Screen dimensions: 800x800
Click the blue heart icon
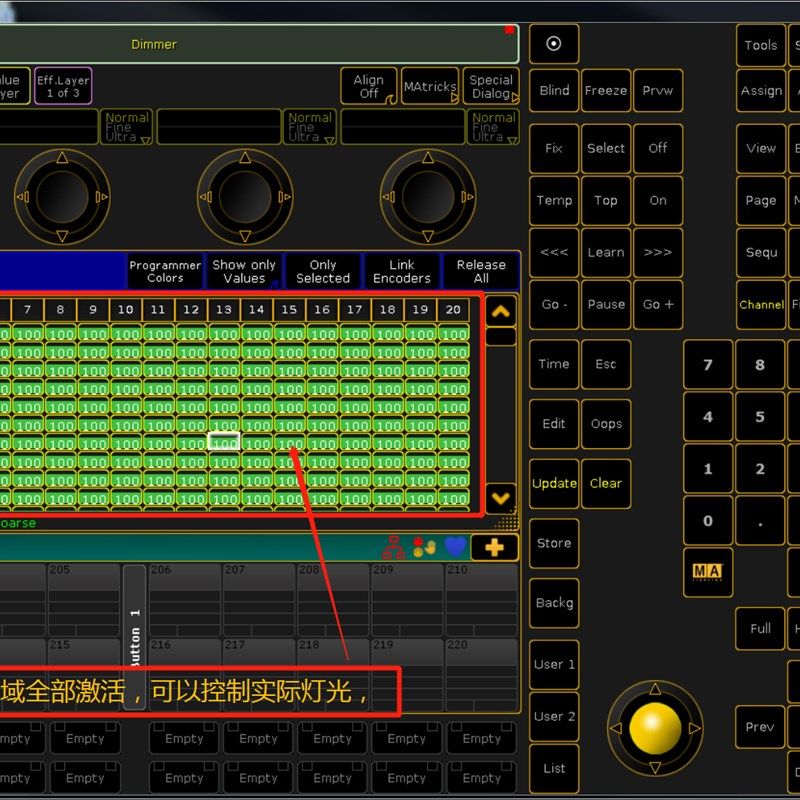[x=455, y=546]
